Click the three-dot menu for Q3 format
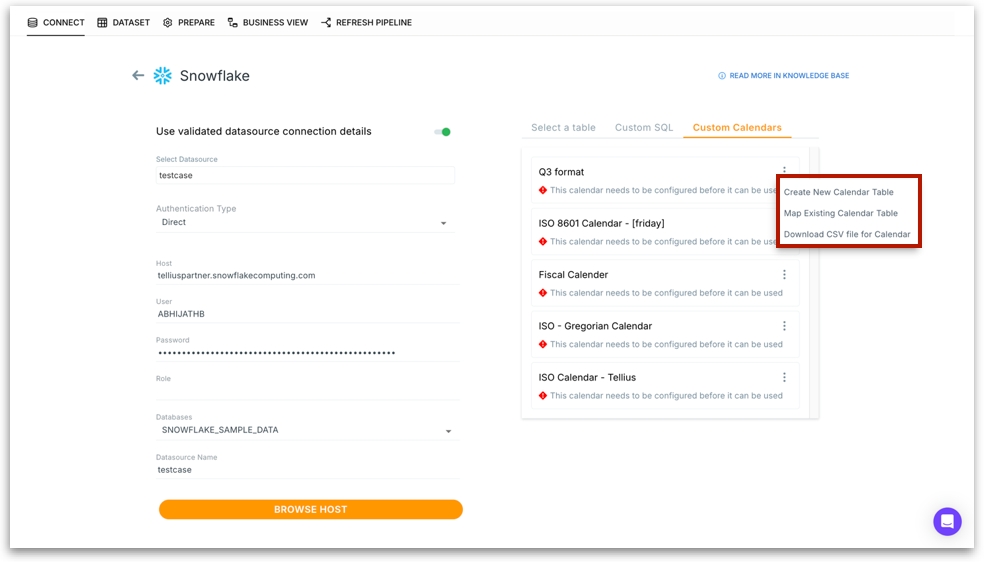The height and width of the screenshot is (562, 984). click(x=784, y=171)
